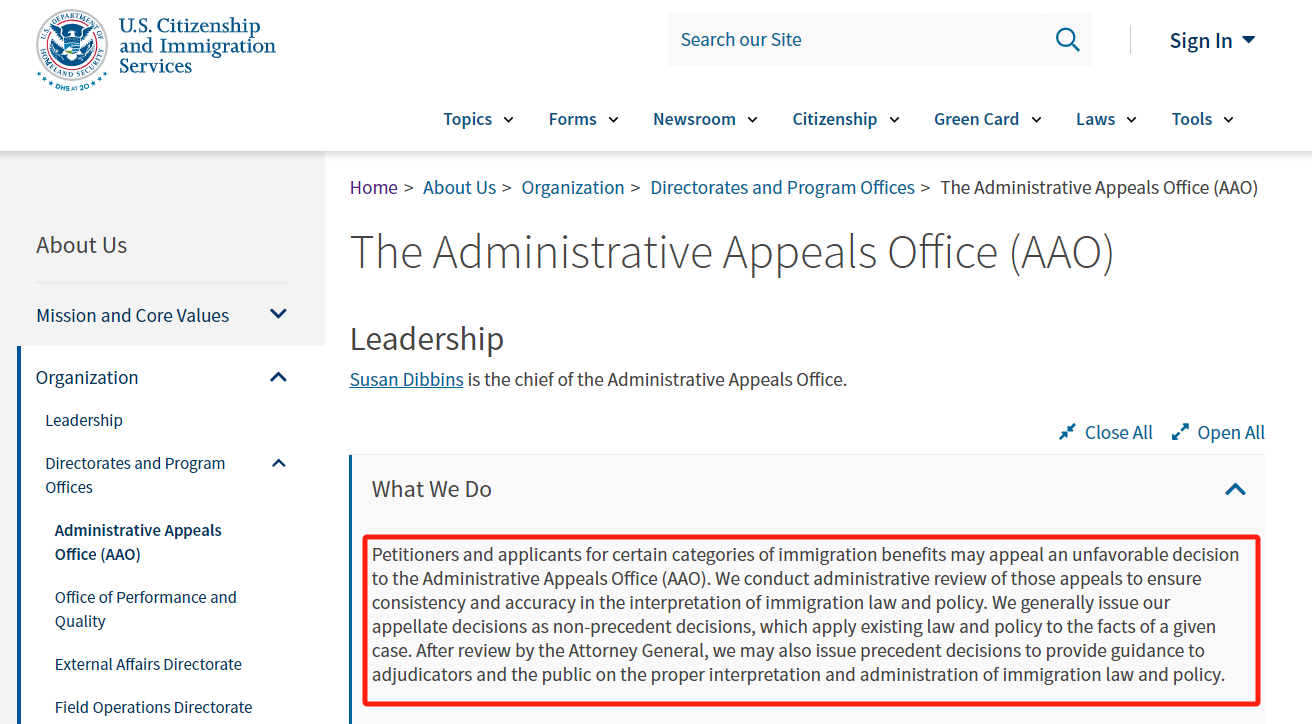Click the Close All collapse icon
This screenshot has height=724, width=1312.
[1068, 432]
